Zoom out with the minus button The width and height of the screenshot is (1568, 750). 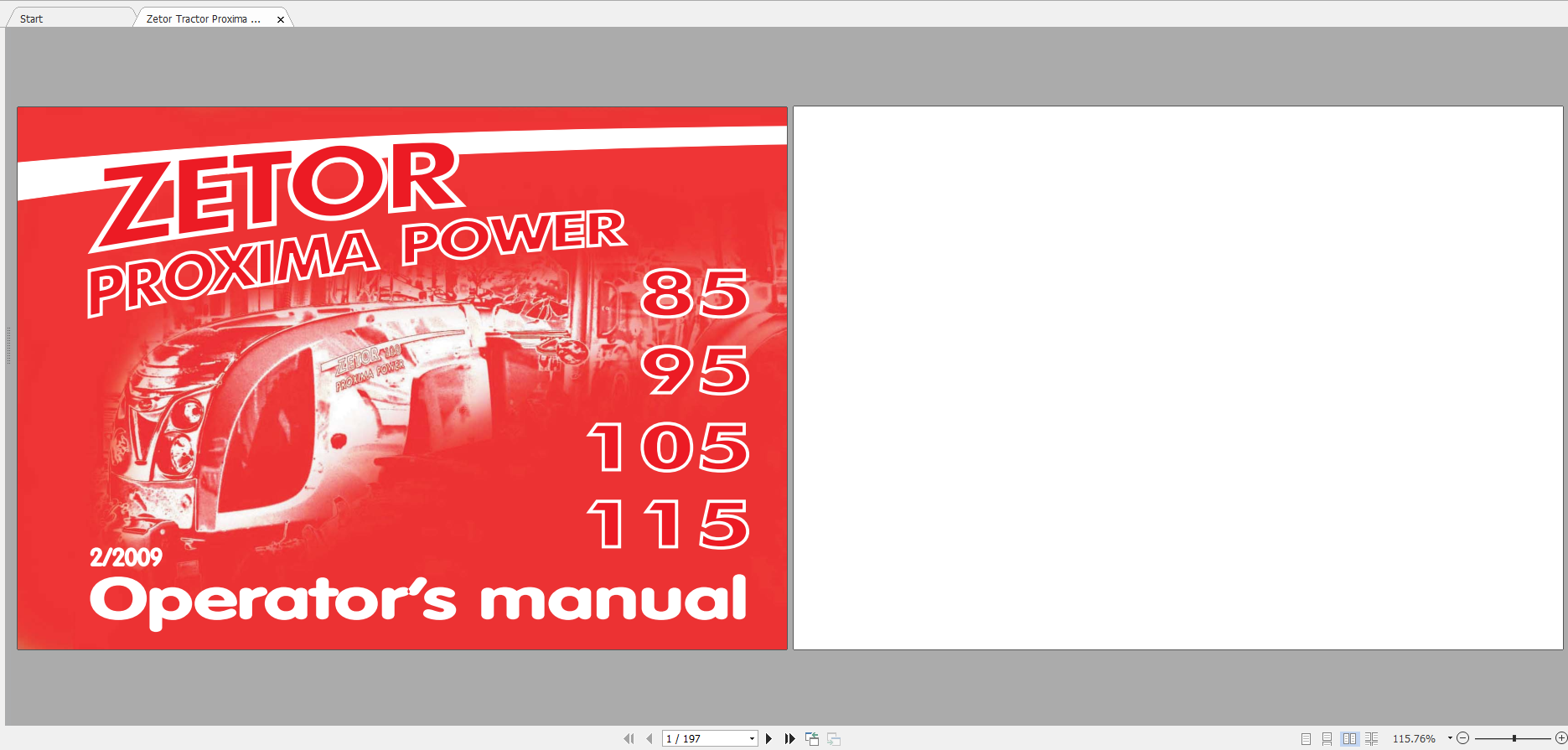(1463, 738)
